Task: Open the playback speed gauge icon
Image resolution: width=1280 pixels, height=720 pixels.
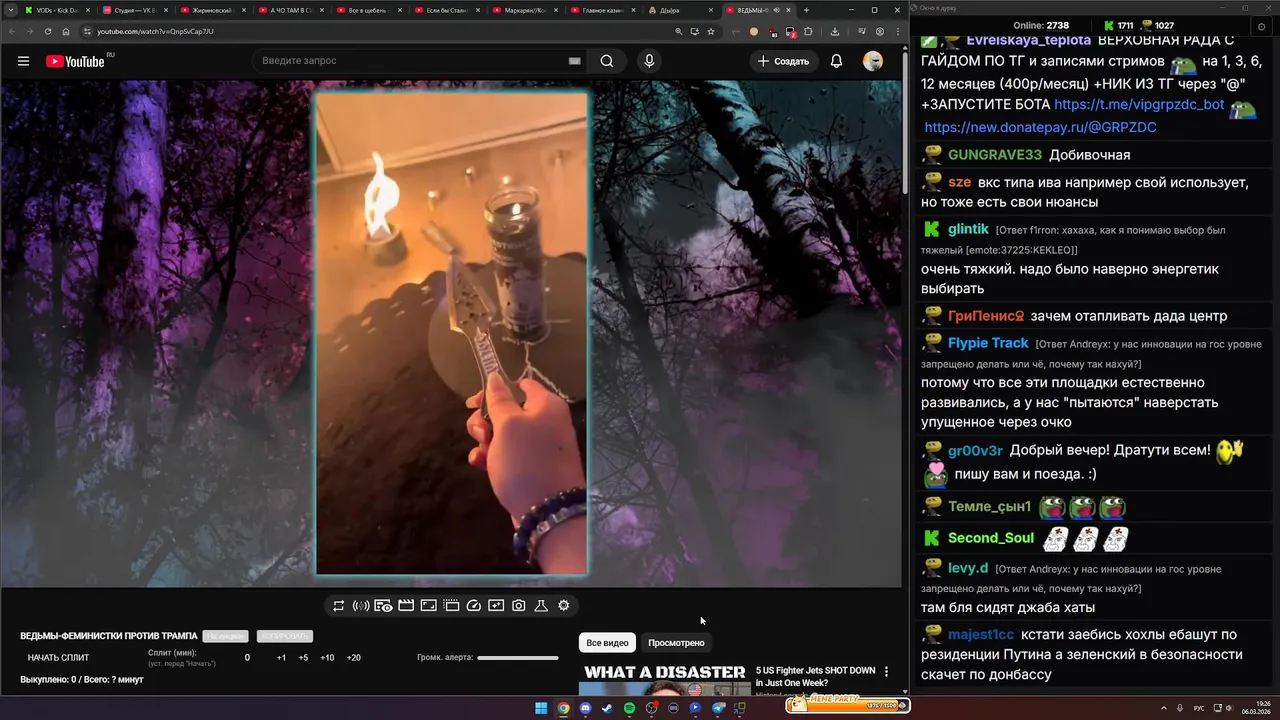Action: pos(474,606)
